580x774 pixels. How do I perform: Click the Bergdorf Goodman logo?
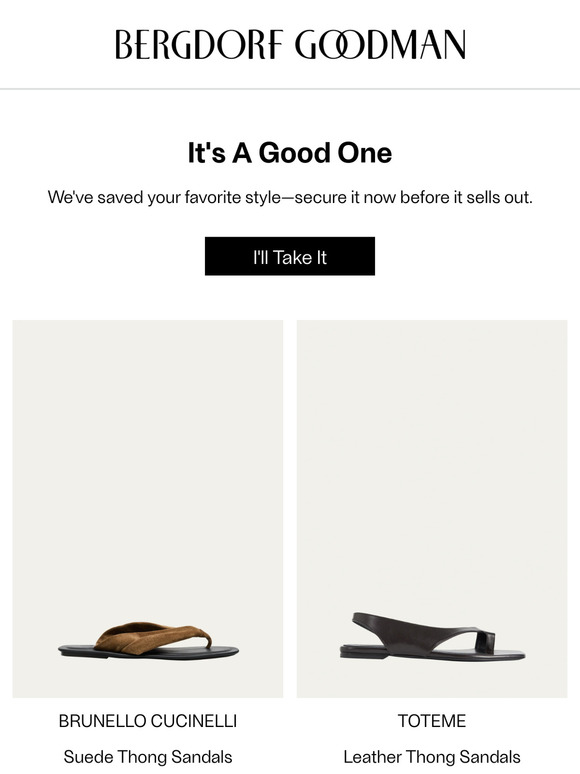pos(290,44)
